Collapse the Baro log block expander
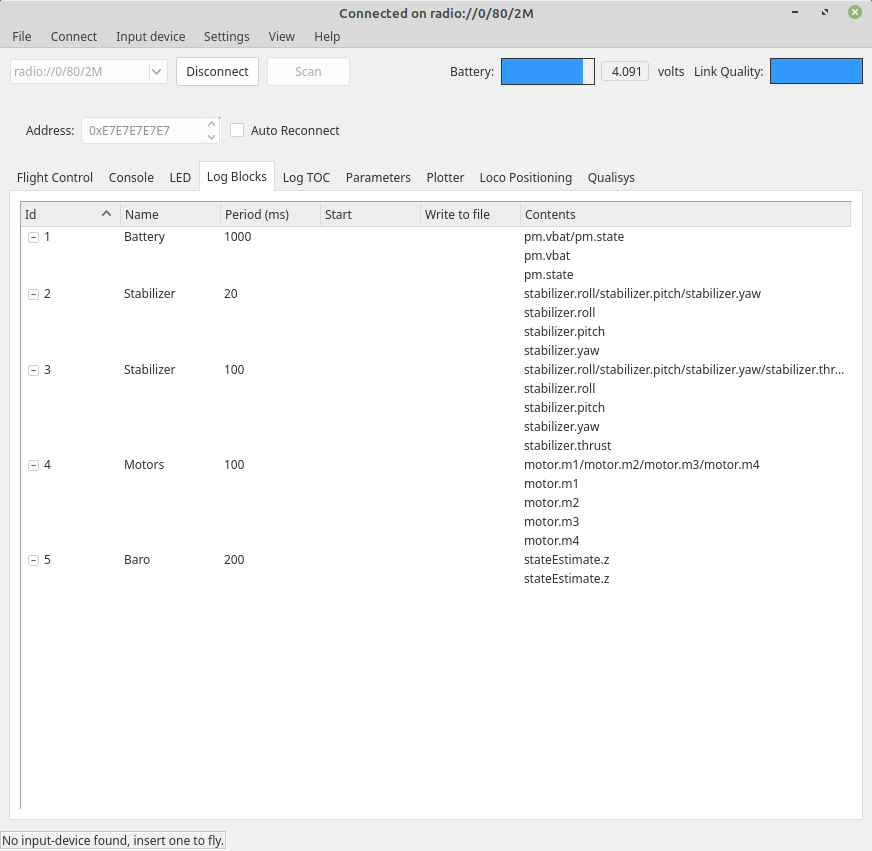This screenshot has height=851, width=872. [x=33, y=561]
